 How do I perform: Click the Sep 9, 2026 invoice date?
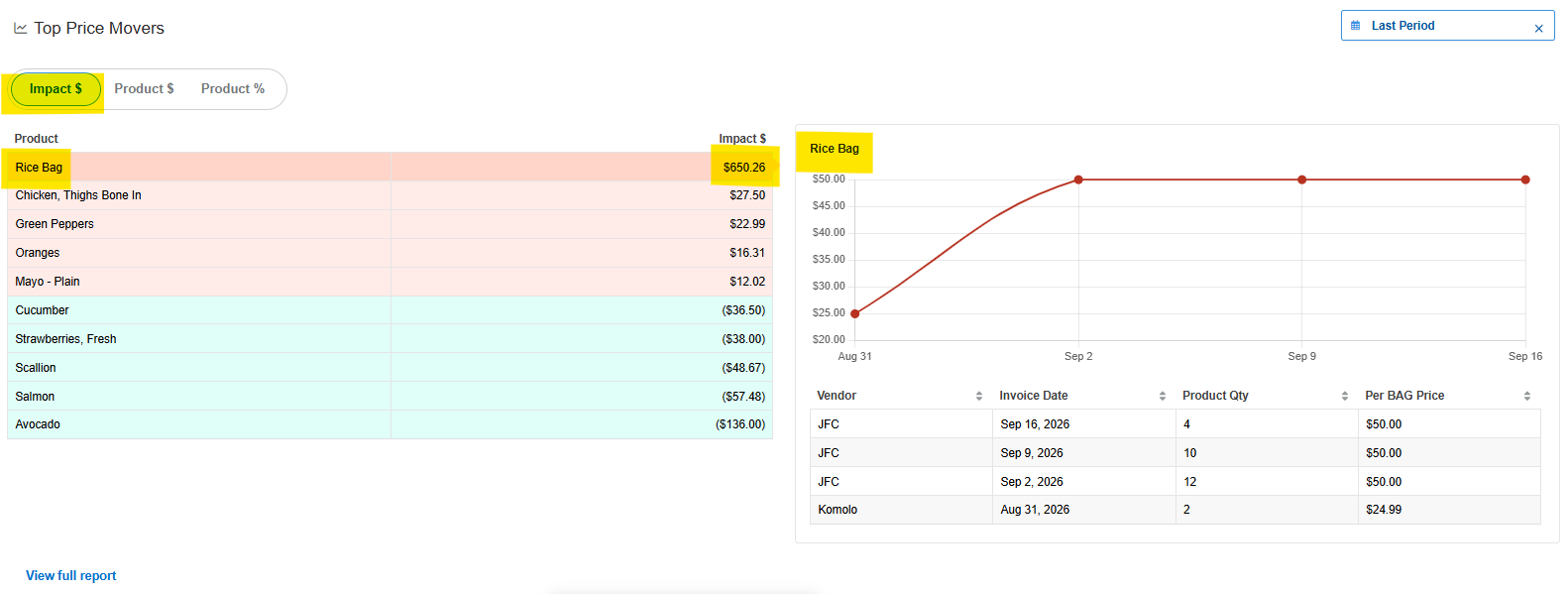pos(1032,453)
